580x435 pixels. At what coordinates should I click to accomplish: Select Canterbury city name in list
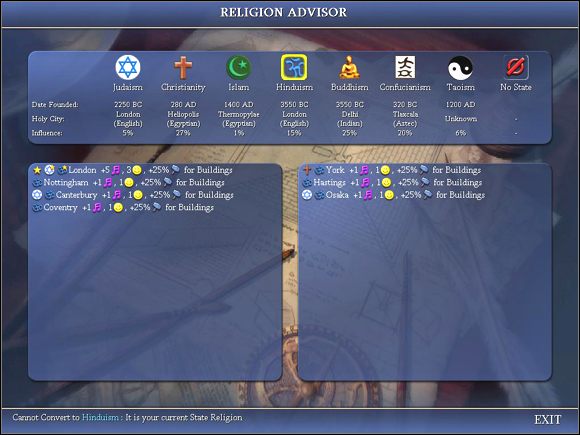pyautogui.click(x=77, y=195)
